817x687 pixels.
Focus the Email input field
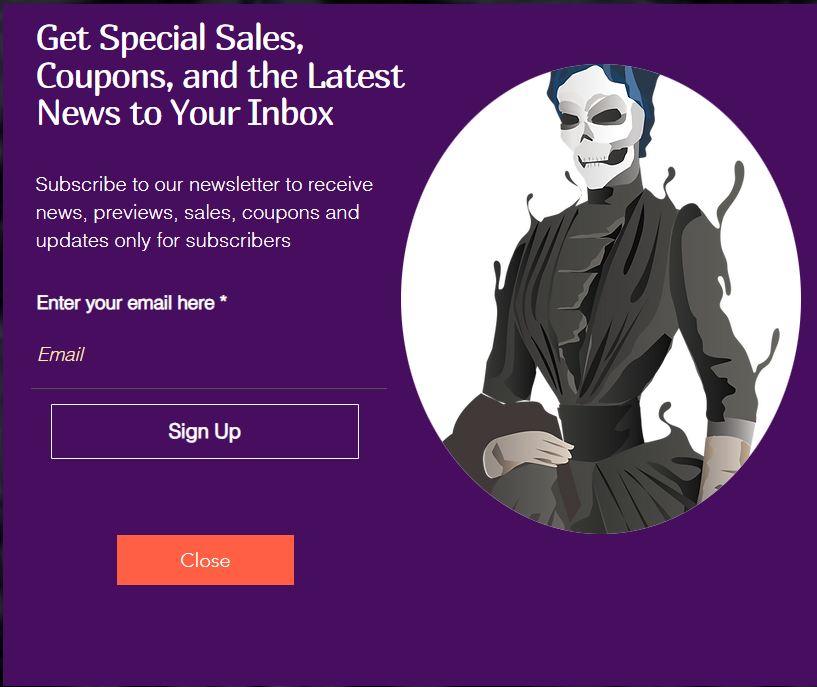pyautogui.click(x=209, y=355)
